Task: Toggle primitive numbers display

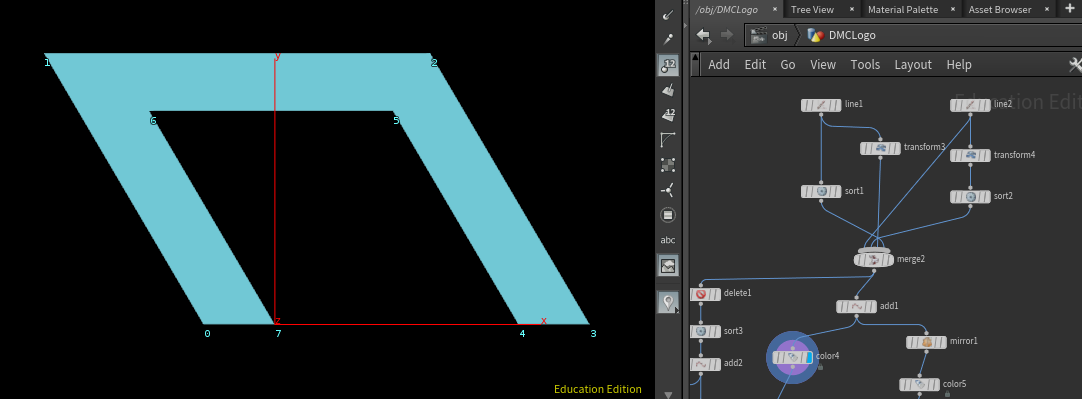Action: coord(668,115)
